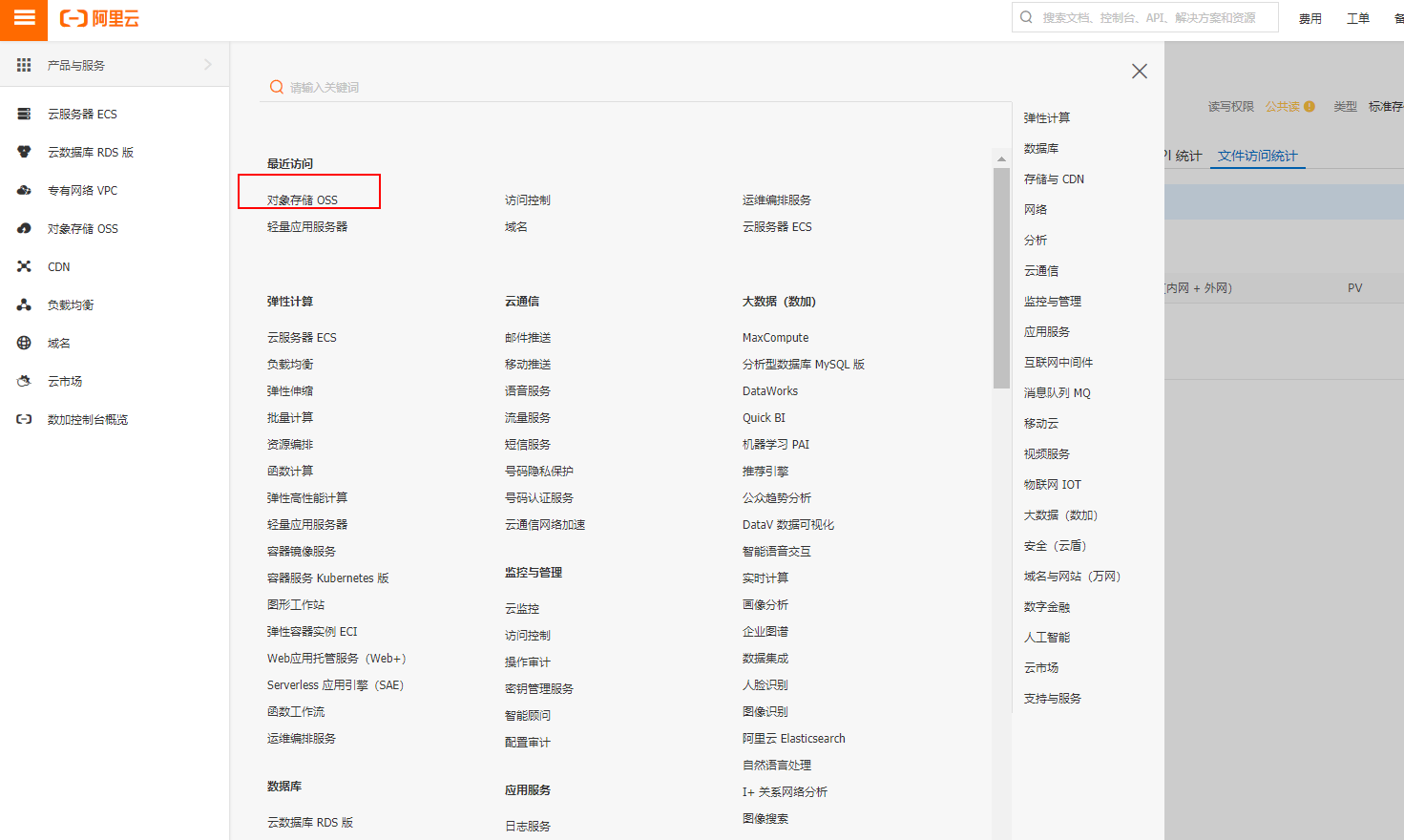This screenshot has width=1404, height=840.
Task: Jump to 消息队列 MQ category
Action: [x=1058, y=392]
